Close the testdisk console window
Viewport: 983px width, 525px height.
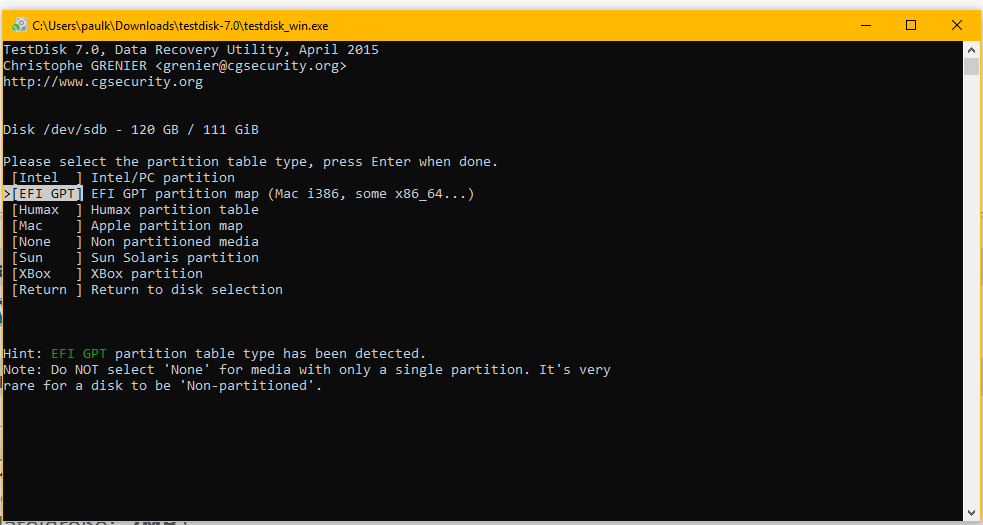pos(957,25)
